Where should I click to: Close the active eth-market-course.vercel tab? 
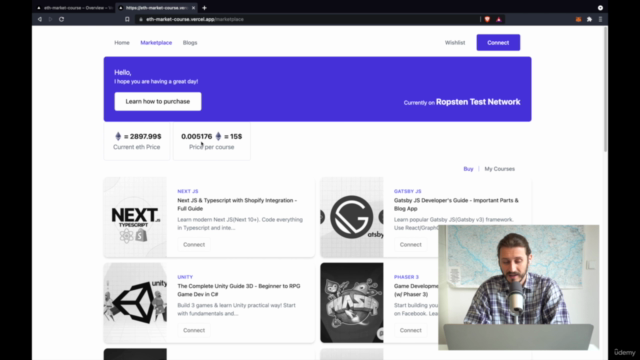(193, 8)
